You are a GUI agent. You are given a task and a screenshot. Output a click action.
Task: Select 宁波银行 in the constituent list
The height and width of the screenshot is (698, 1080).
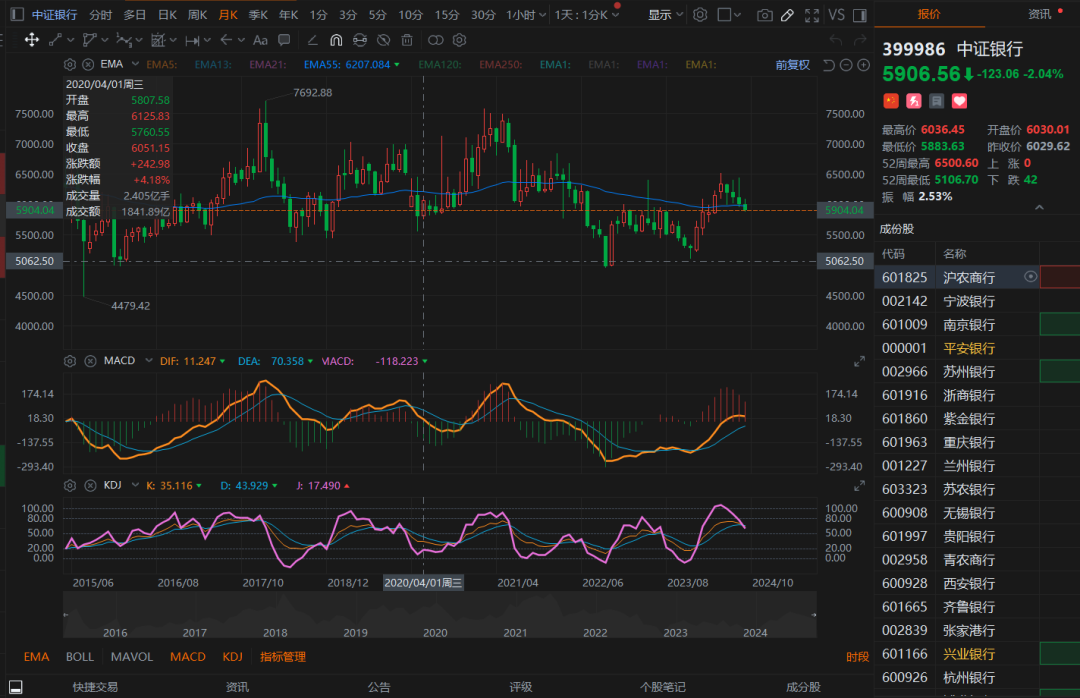click(968, 301)
